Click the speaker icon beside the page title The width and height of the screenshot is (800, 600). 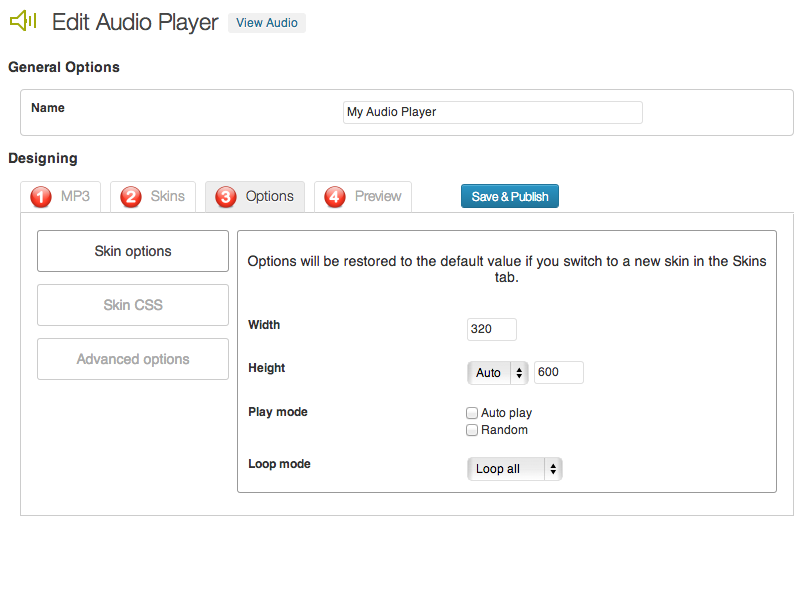pos(22,21)
